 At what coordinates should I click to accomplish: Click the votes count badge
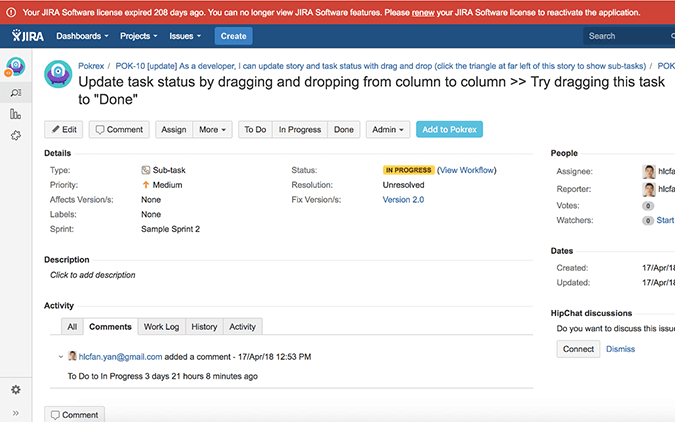[x=648, y=206]
